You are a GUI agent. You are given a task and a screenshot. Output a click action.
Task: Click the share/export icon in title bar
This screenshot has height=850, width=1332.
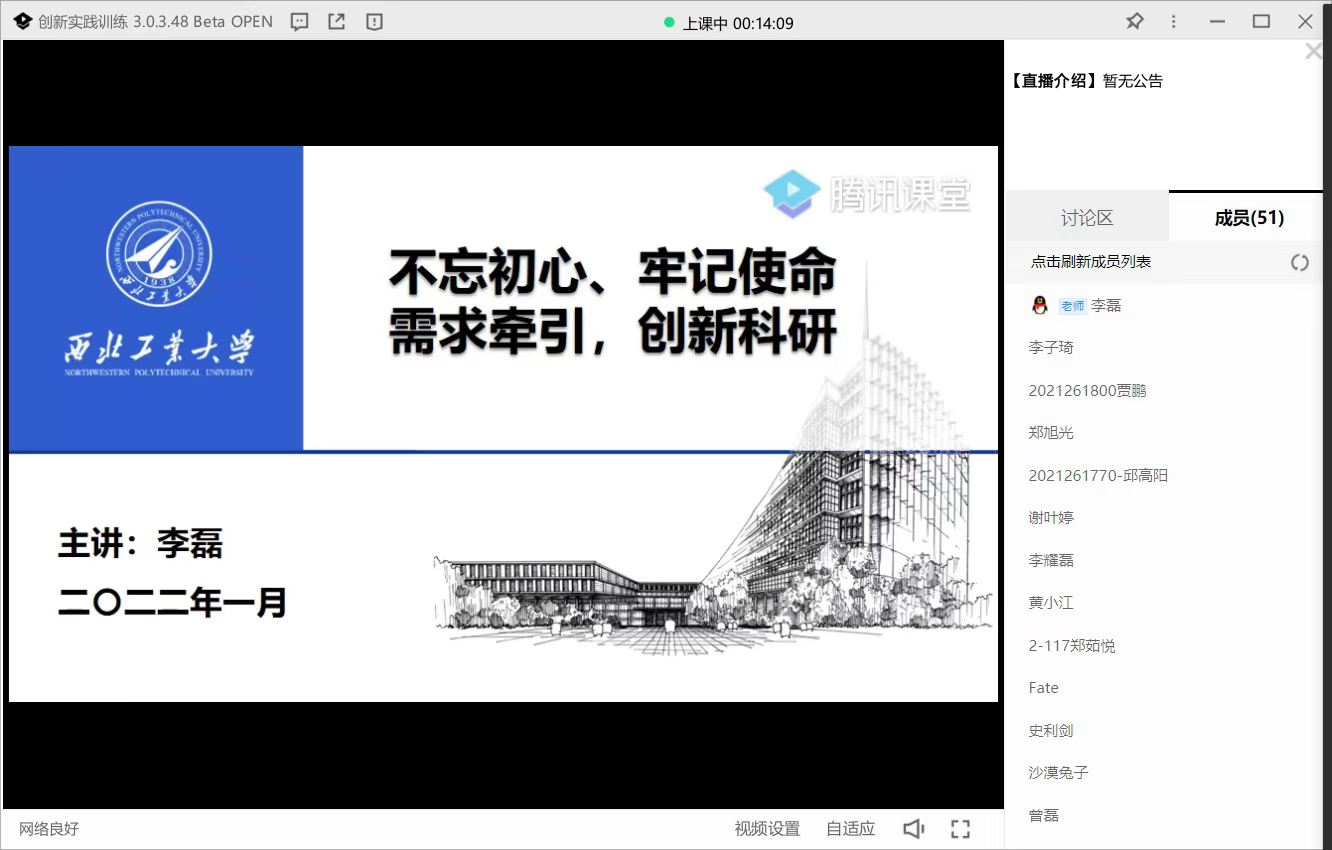(337, 22)
